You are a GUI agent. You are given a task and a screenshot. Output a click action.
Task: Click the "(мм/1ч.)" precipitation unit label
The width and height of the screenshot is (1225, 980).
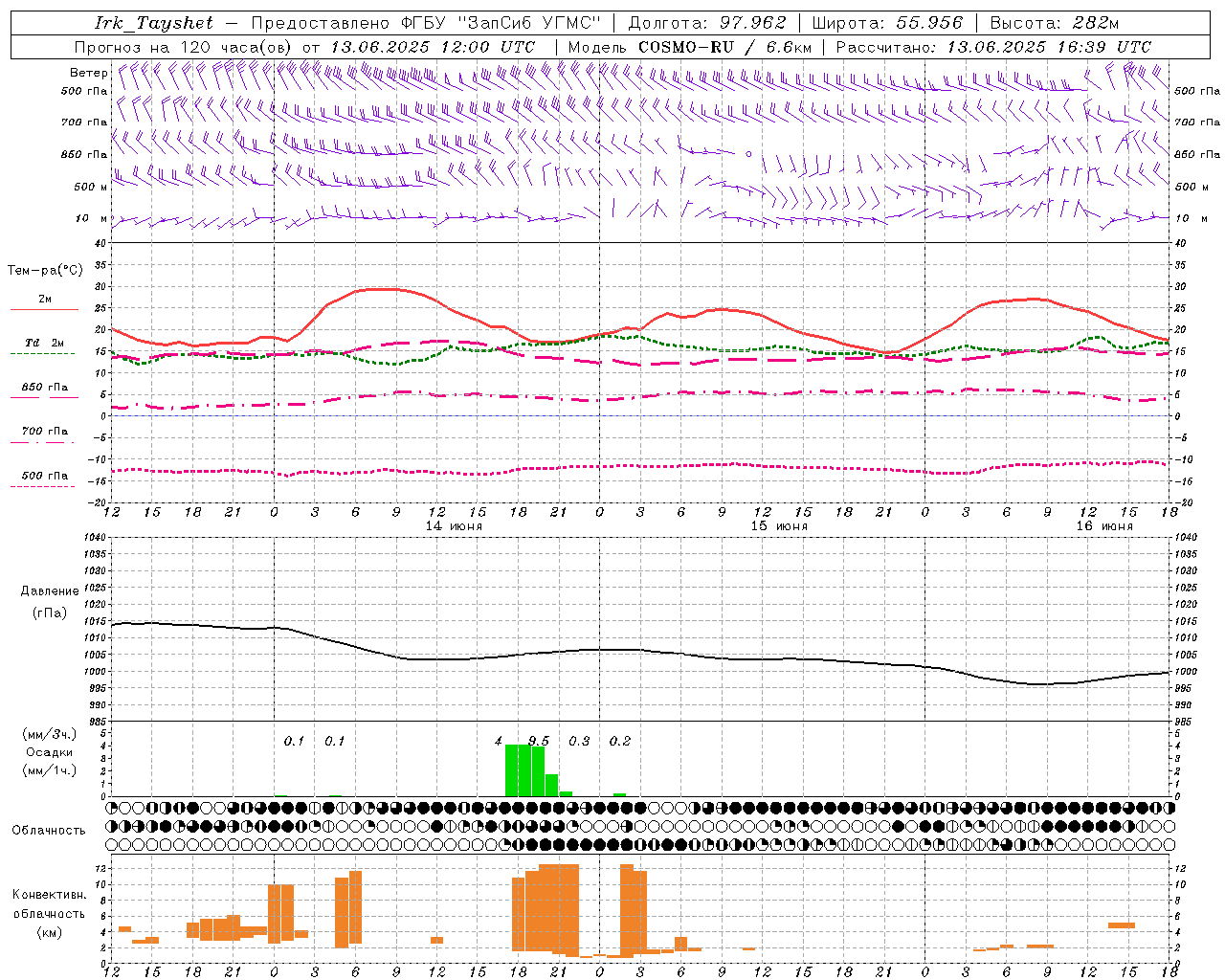click(x=50, y=770)
